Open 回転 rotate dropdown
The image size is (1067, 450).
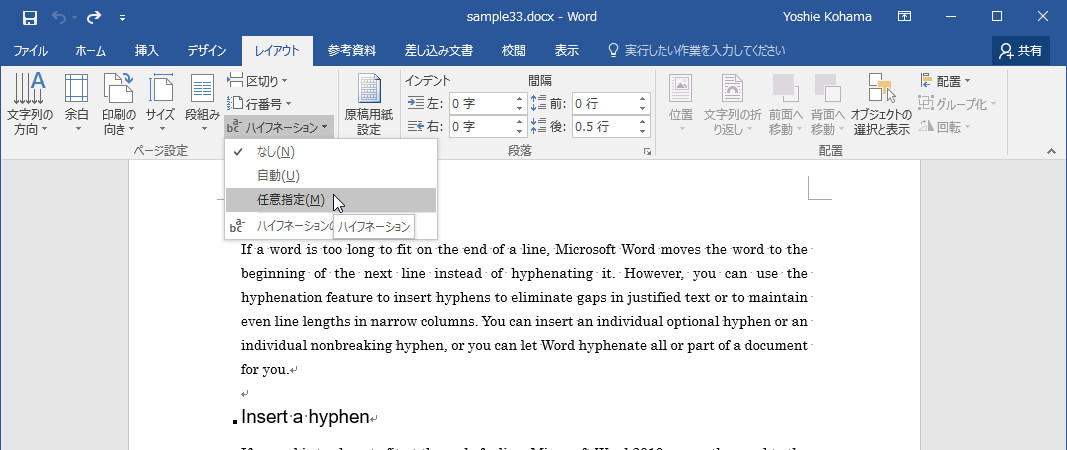pos(943,126)
